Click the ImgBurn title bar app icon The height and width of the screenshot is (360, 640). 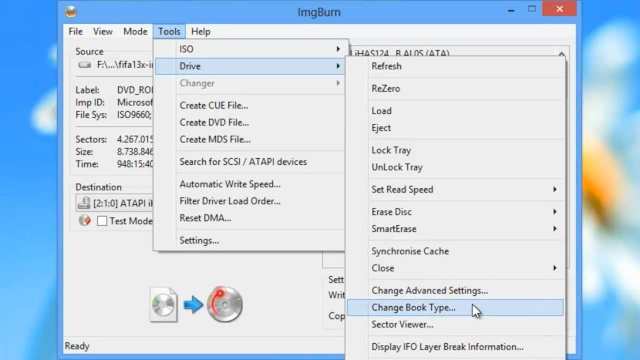click(71, 11)
